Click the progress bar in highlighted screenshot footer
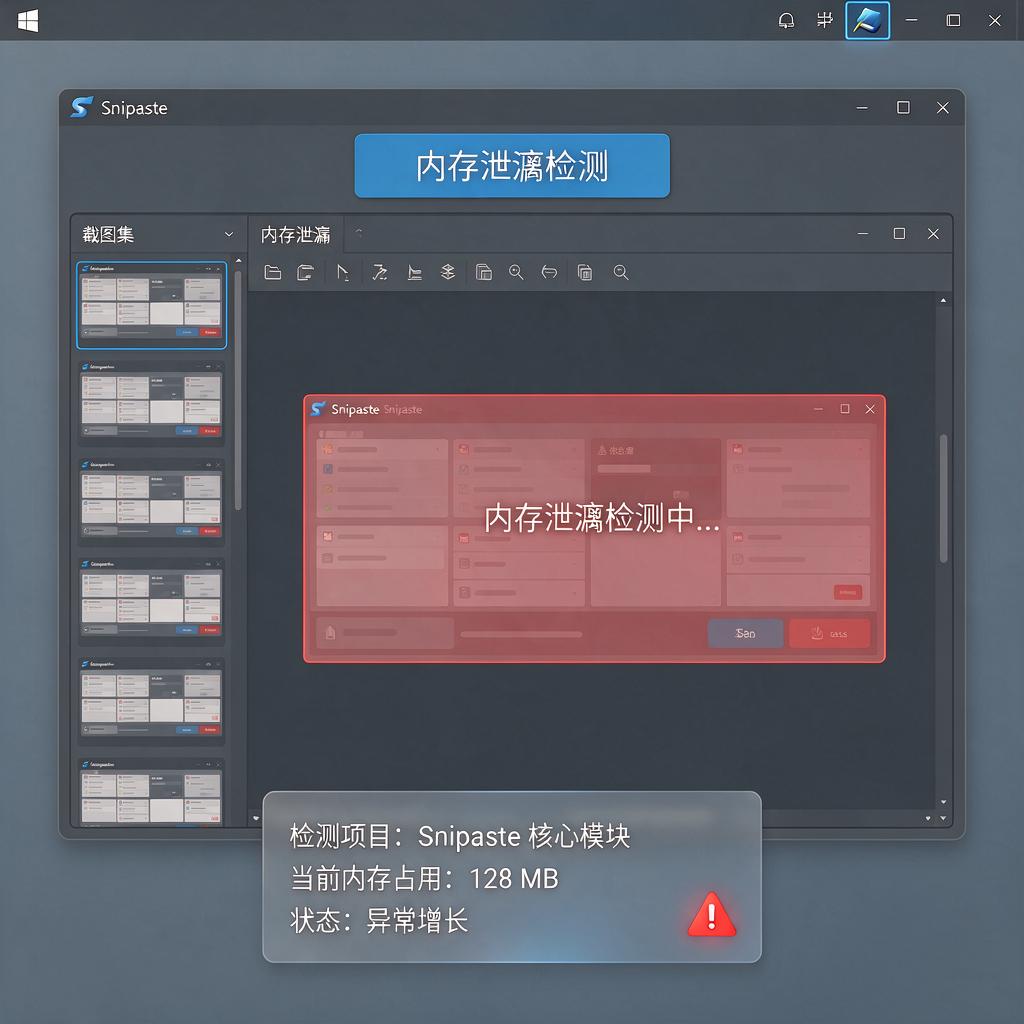 [x=520, y=634]
